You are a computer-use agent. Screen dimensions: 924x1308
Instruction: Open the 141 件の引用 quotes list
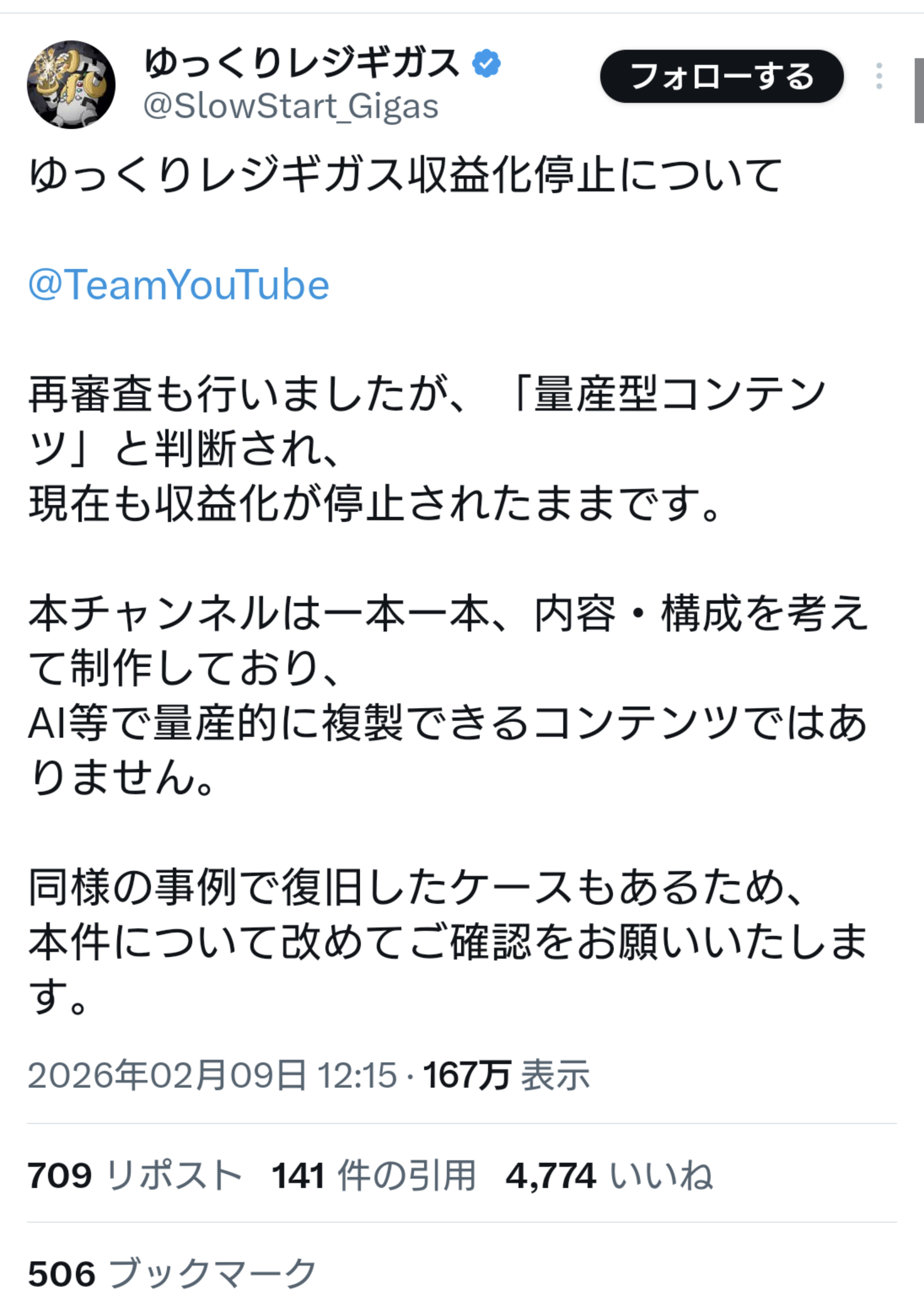tap(374, 1175)
